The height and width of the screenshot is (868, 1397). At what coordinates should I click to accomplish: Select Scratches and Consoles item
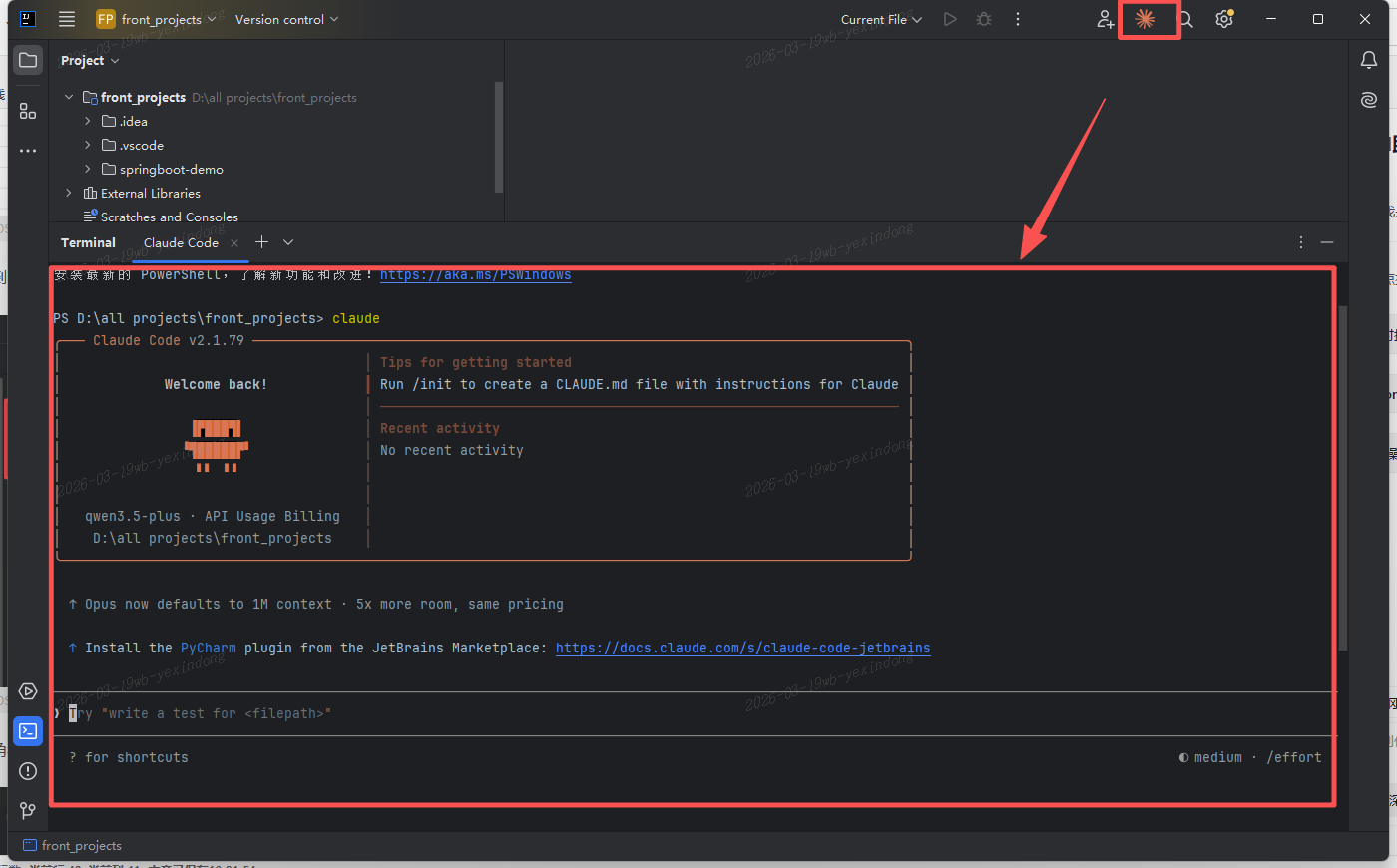coord(160,217)
